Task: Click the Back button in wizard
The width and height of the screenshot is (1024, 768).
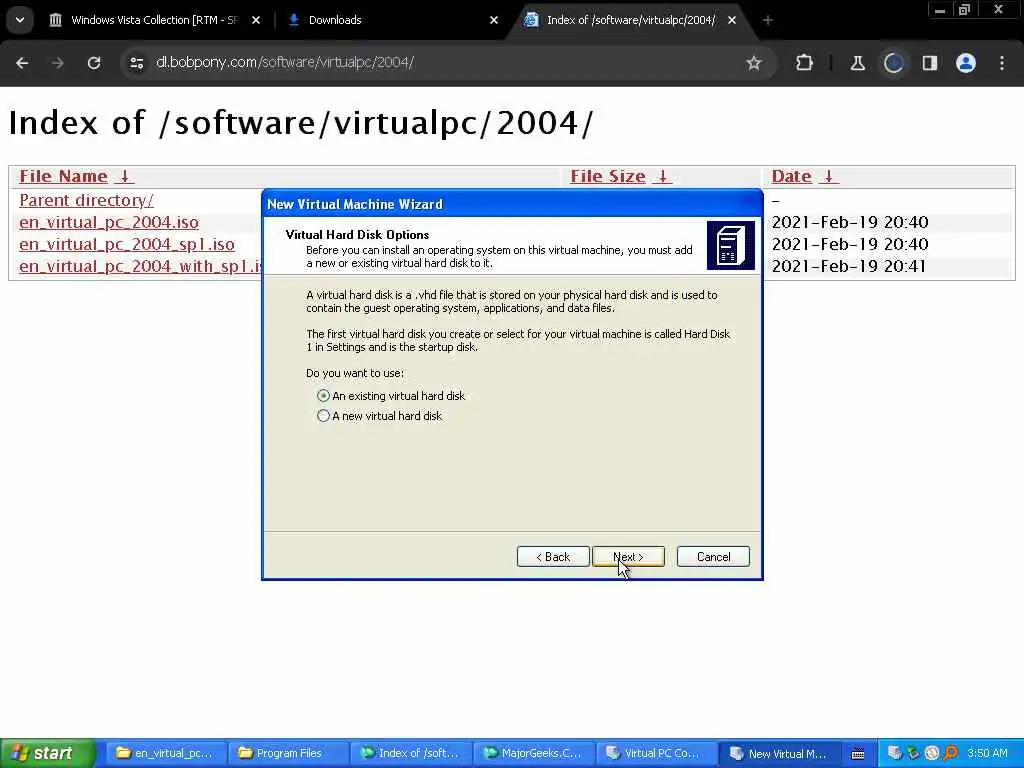Action: [553, 556]
